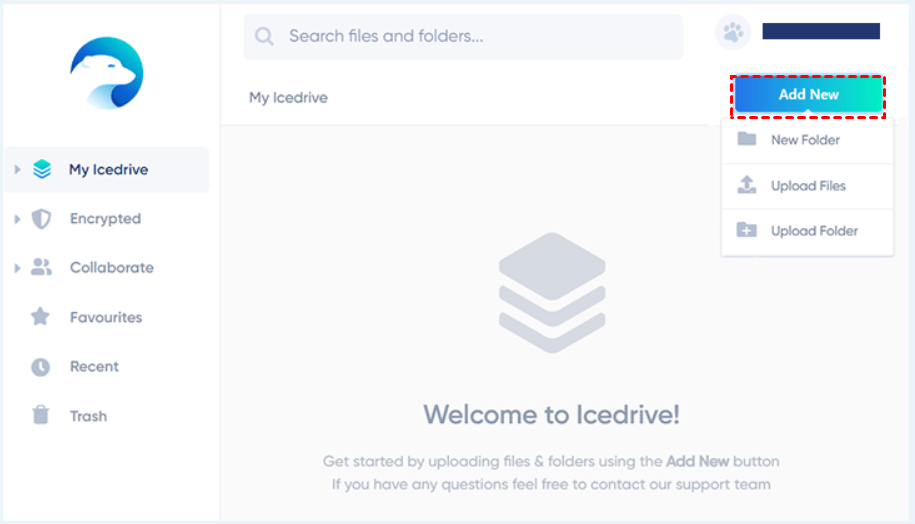Click the Recent clock icon
915x524 pixels.
pyautogui.click(x=40, y=367)
